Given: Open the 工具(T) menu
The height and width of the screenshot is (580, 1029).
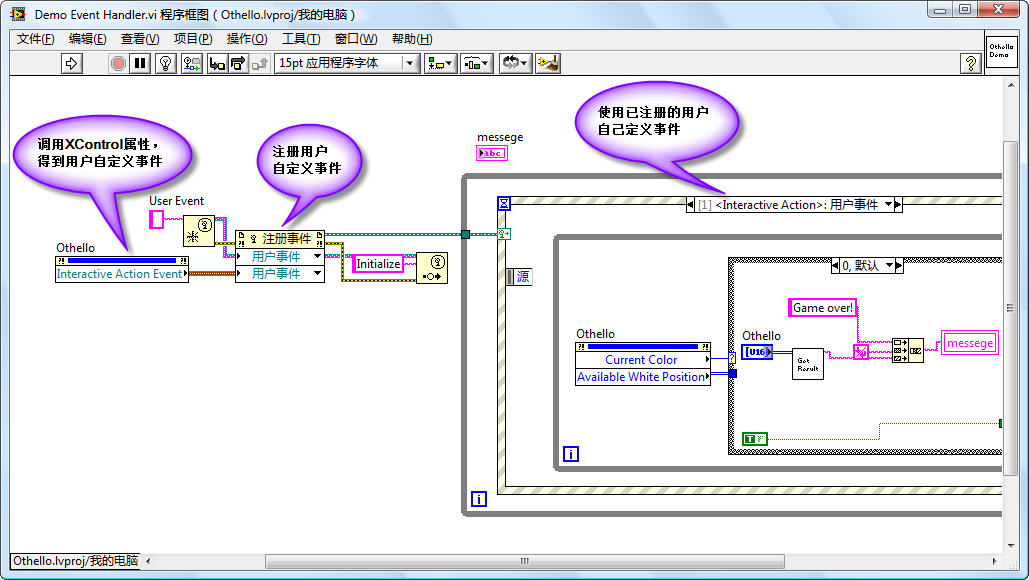Looking at the screenshot, I should (300, 39).
